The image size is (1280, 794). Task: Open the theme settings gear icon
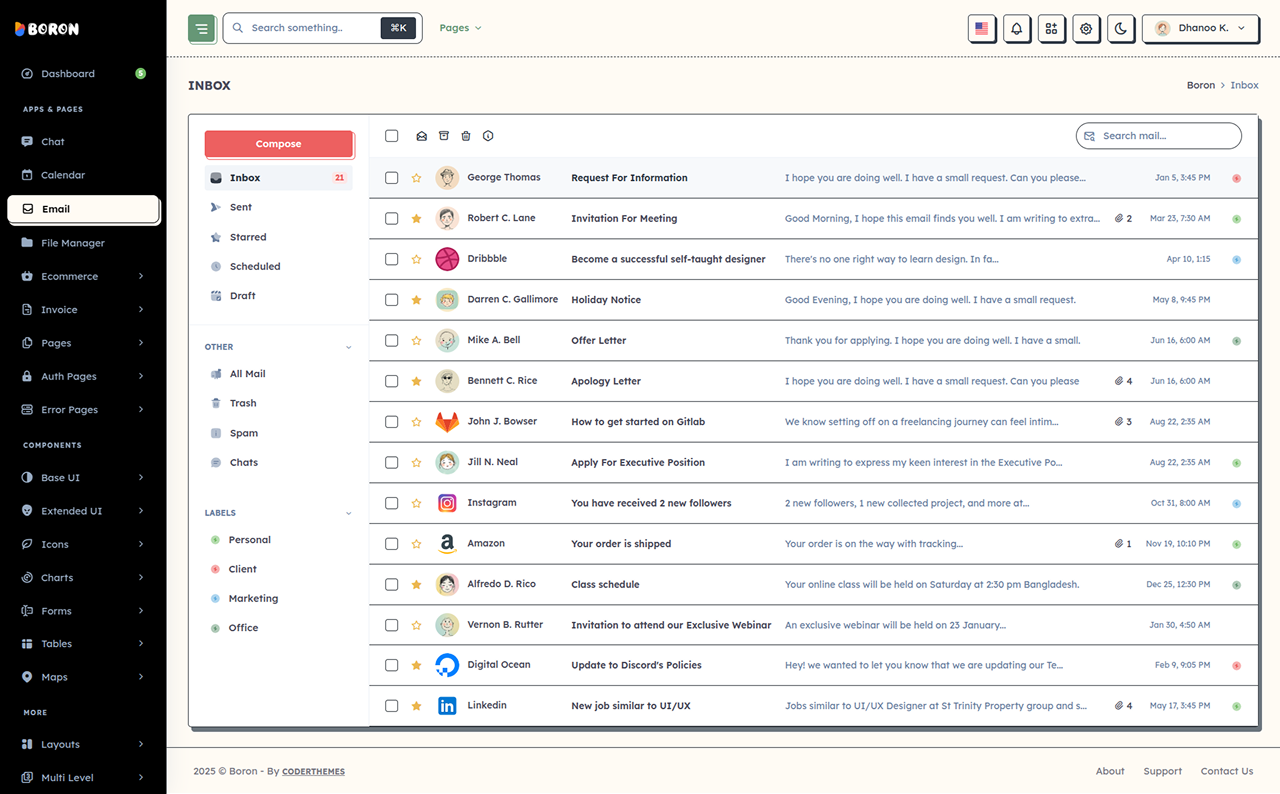pyautogui.click(x=1086, y=28)
